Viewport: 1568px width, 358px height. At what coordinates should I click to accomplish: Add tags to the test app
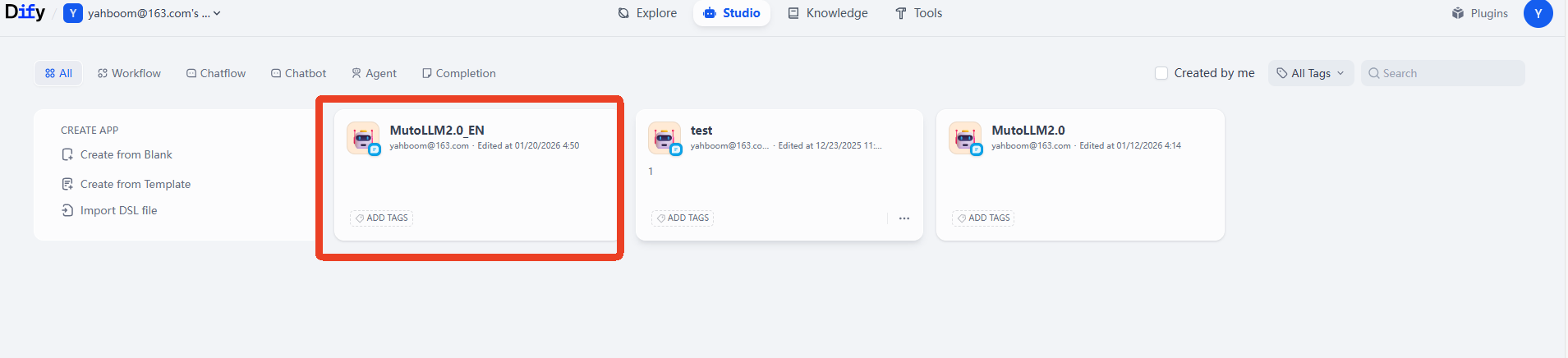(683, 218)
